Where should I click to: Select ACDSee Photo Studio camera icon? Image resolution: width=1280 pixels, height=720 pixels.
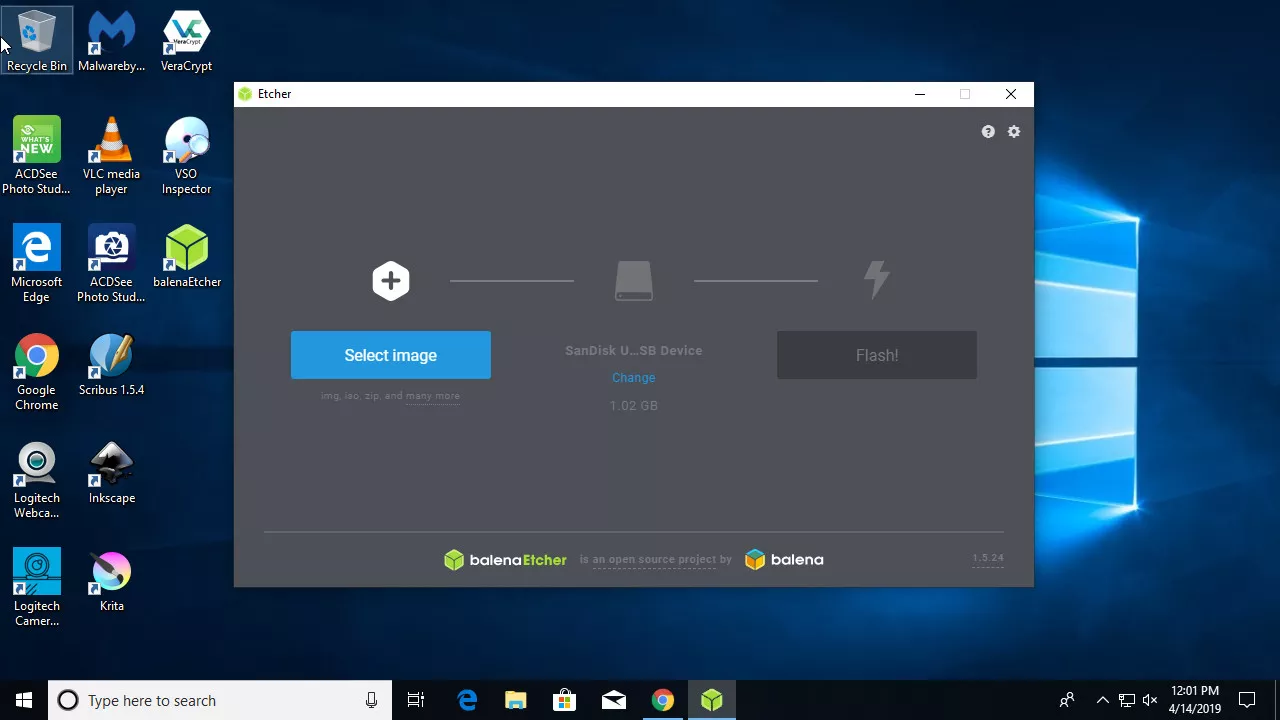click(x=112, y=264)
